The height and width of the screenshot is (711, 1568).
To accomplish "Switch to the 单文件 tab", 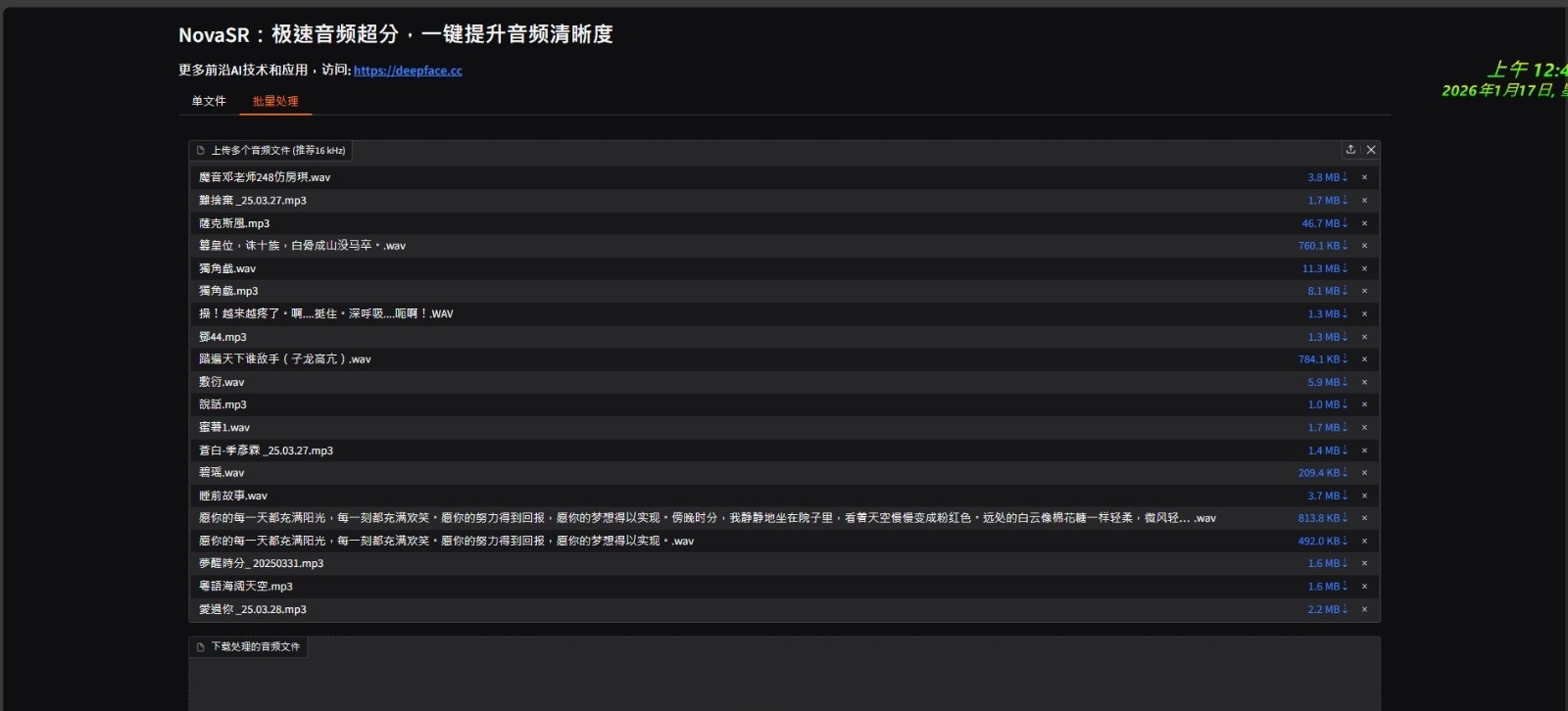I will (x=209, y=101).
